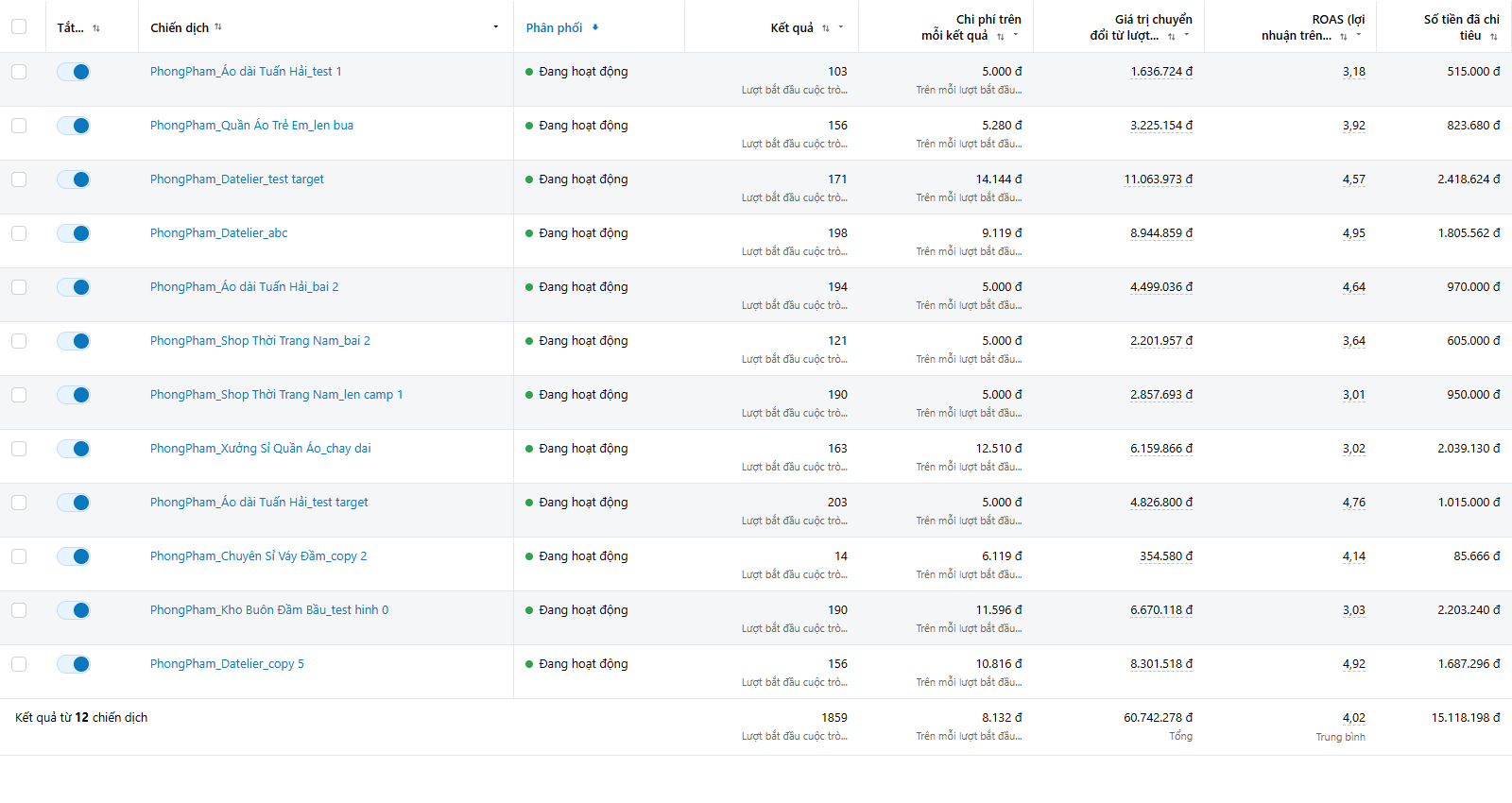1512x803 pixels.
Task: Click cost per result 14.144 đ
Action: coord(999,179)
